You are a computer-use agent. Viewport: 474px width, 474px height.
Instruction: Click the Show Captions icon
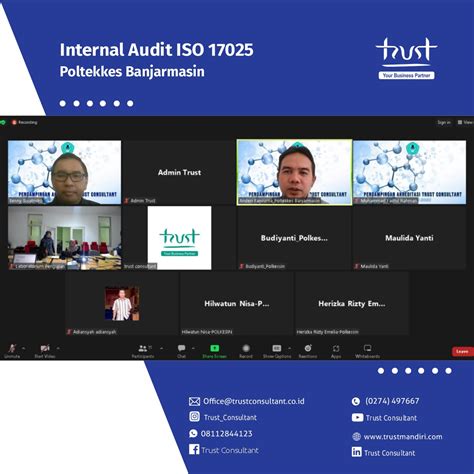(x=277, y=348)
